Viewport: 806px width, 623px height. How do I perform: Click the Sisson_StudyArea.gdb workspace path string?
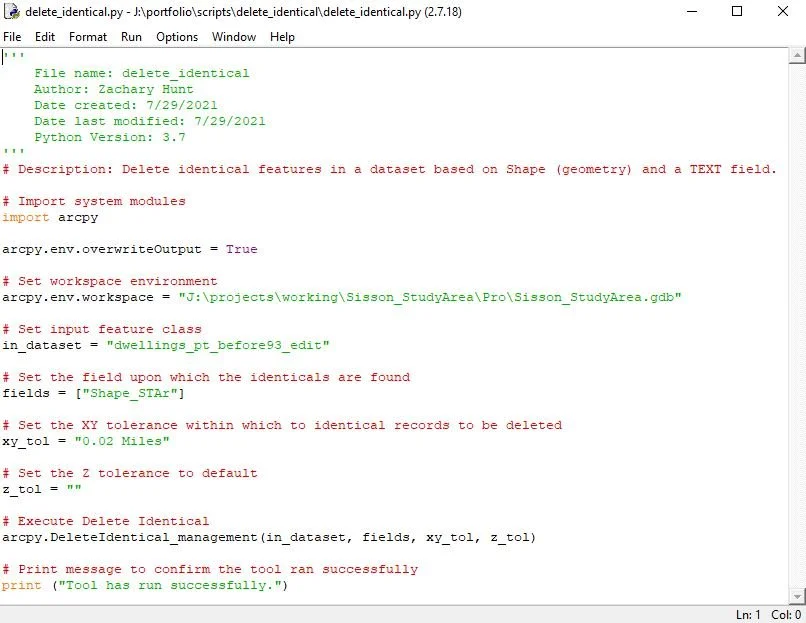(430, 297)
